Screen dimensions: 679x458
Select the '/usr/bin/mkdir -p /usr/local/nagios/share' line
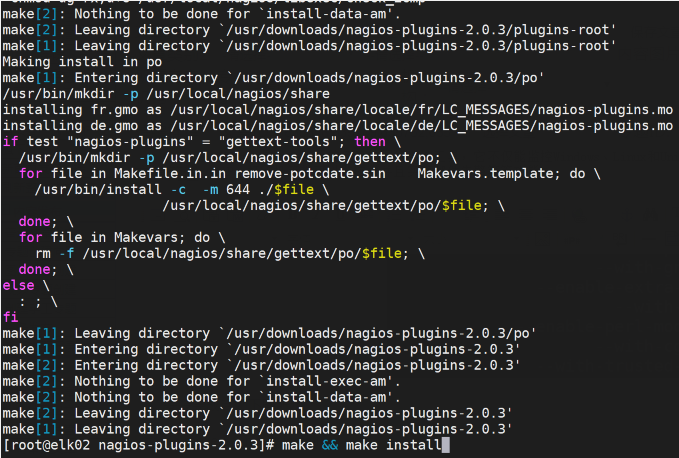(166, 94)
